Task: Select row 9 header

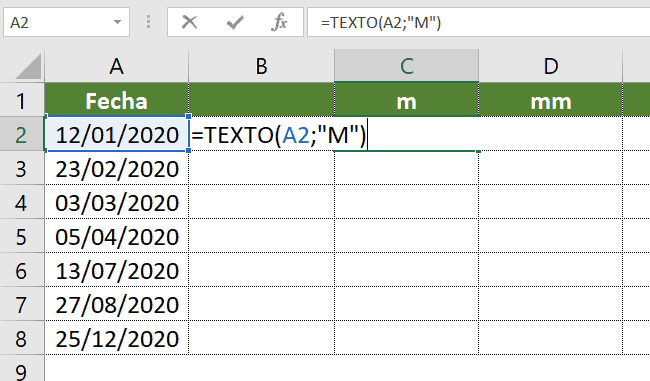Action: point(22,369)
